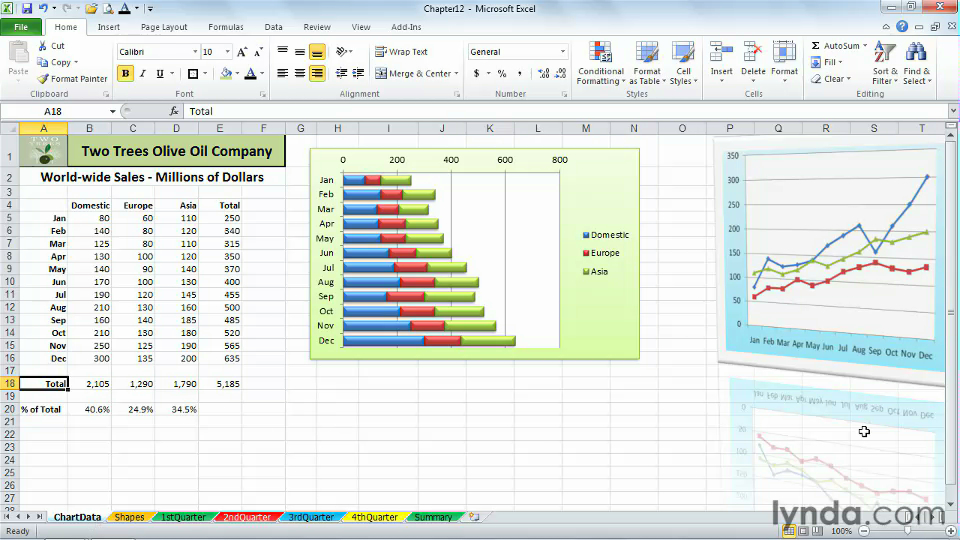Screen dimensions: 960x540
Task: Open the File tab
Action: (21, 27)
